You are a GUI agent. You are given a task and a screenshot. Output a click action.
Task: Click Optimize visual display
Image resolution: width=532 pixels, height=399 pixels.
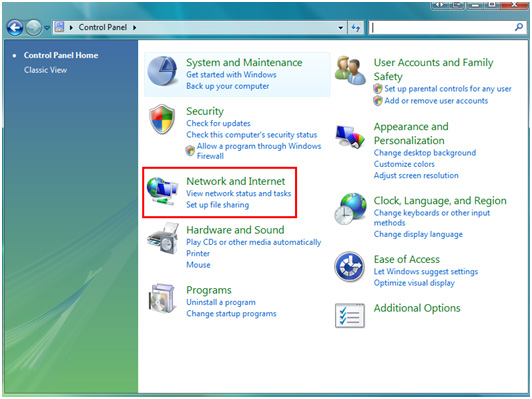point(414,283)
